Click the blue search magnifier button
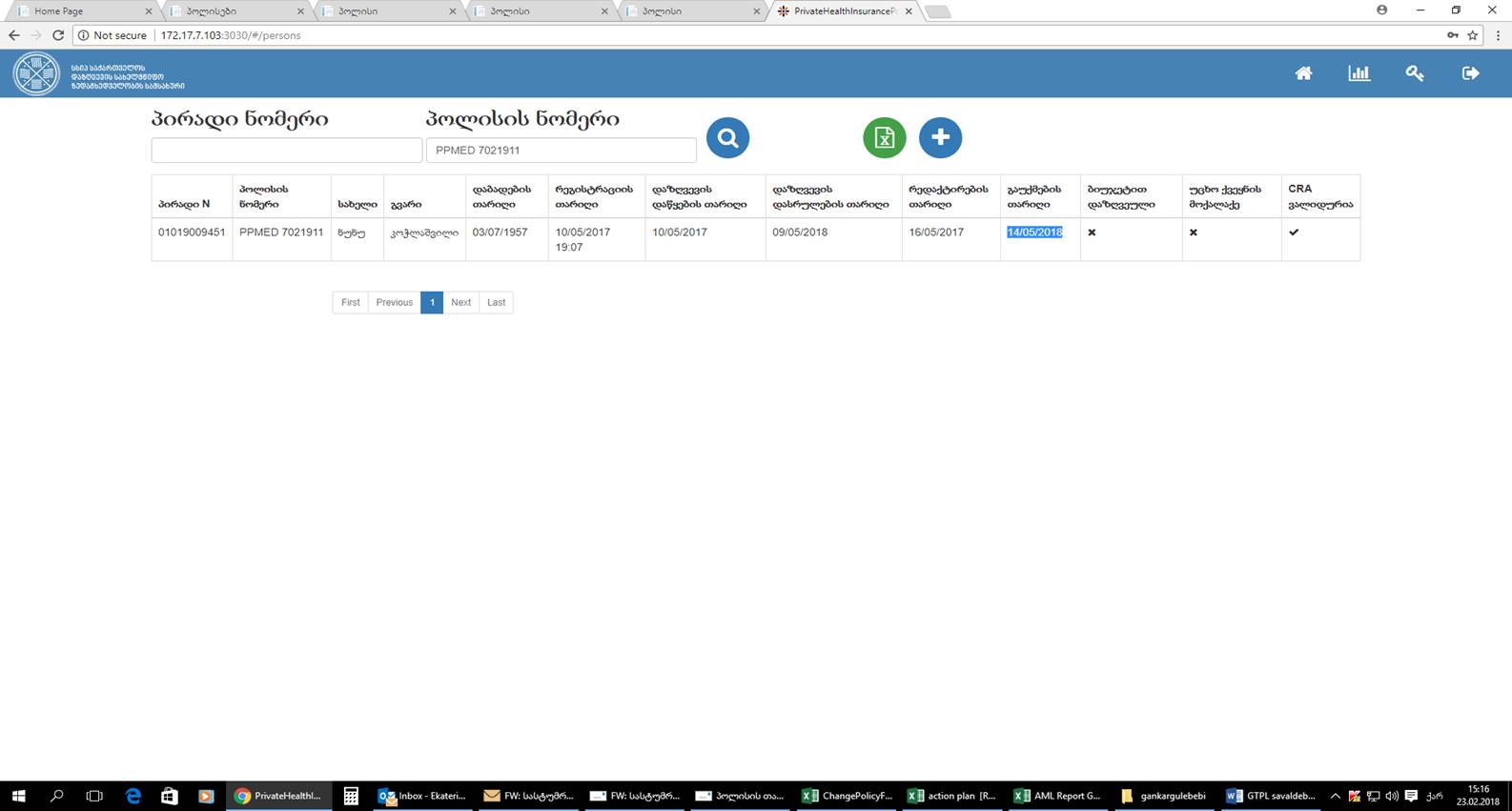This screenshot has width=1512, height=811. 727,138
